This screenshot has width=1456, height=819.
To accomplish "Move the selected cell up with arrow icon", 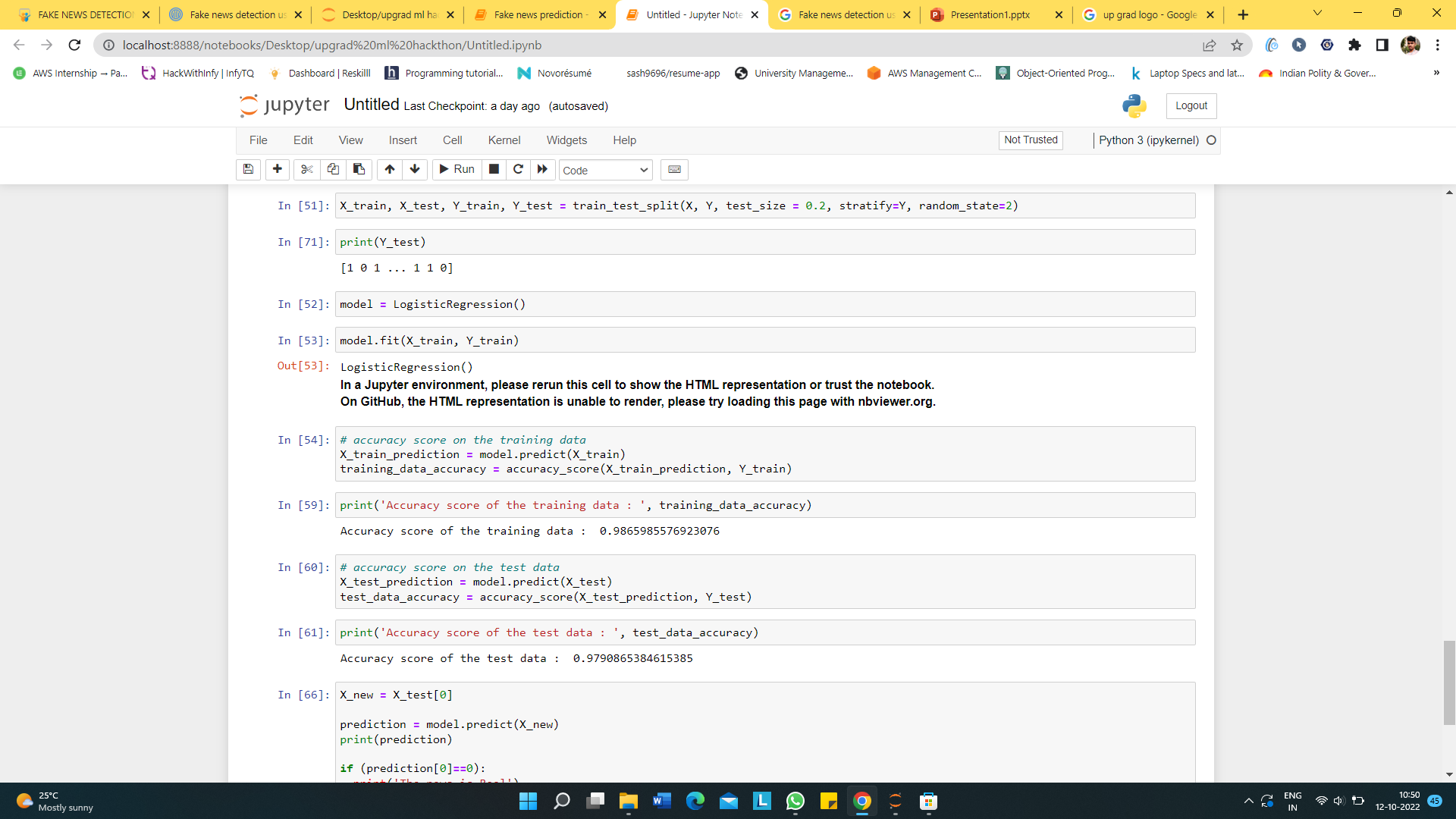I will 389,169.
